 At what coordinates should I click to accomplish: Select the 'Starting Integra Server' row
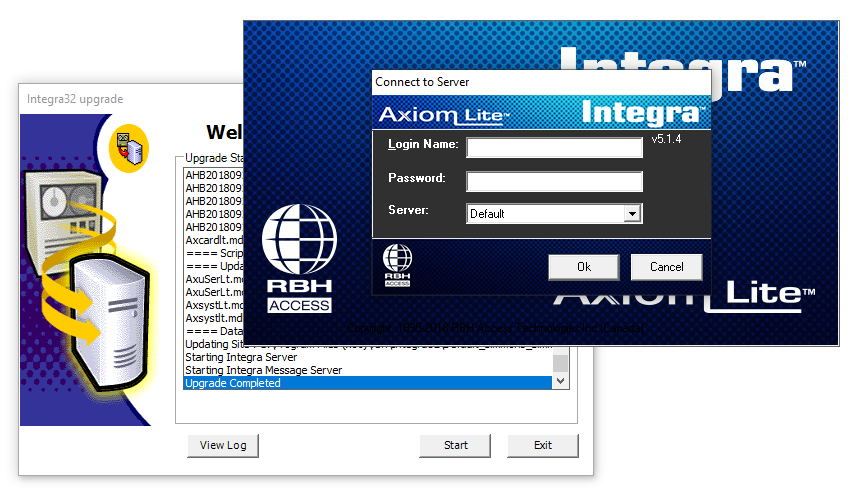click(368, 357)
